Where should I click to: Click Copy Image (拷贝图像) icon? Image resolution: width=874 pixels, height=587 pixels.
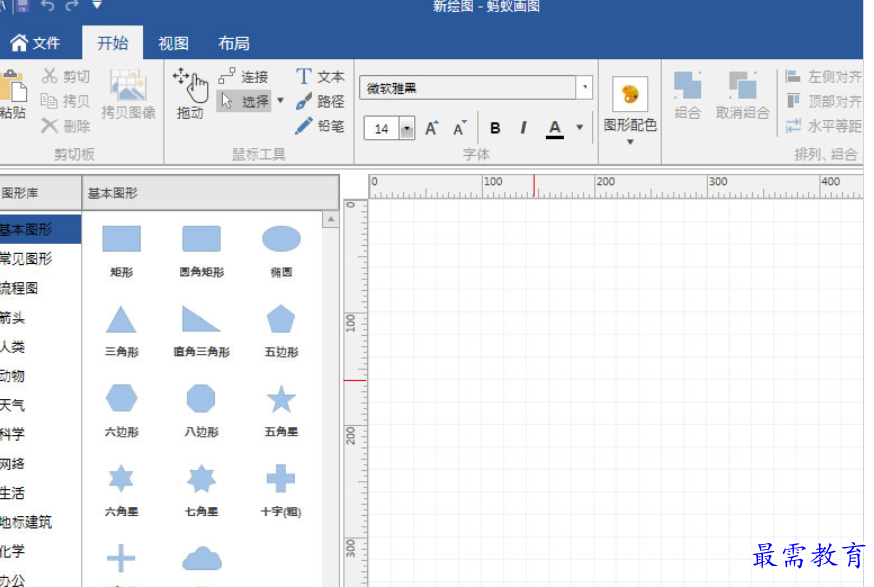128,85
